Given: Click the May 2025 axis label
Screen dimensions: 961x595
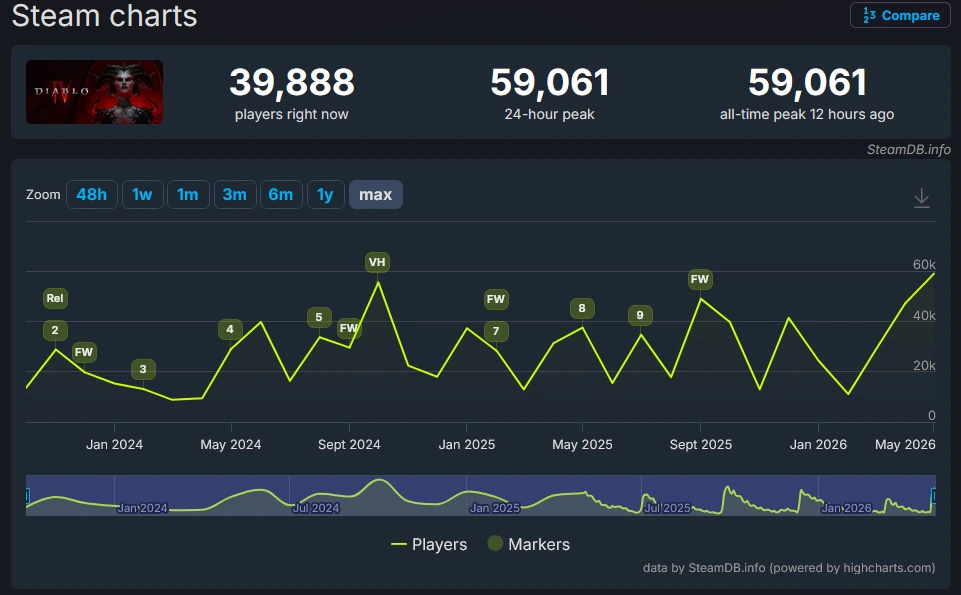Looking at the screenshot, I should 582,444.
